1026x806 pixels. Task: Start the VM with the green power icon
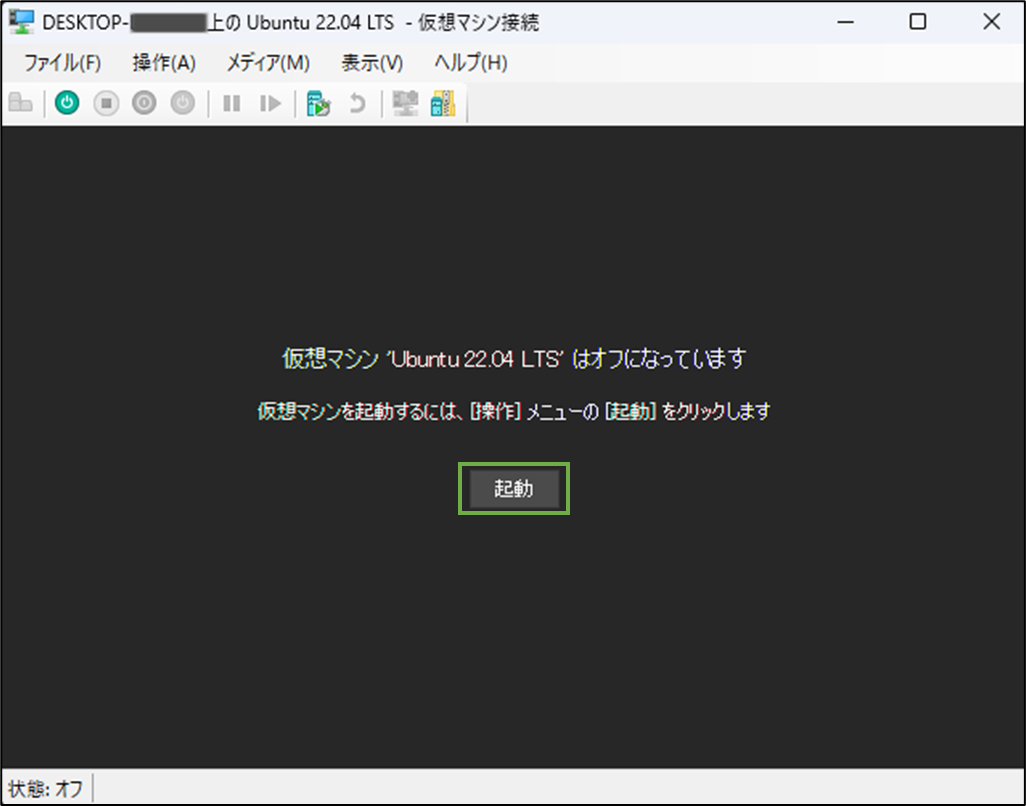(66, 103)
